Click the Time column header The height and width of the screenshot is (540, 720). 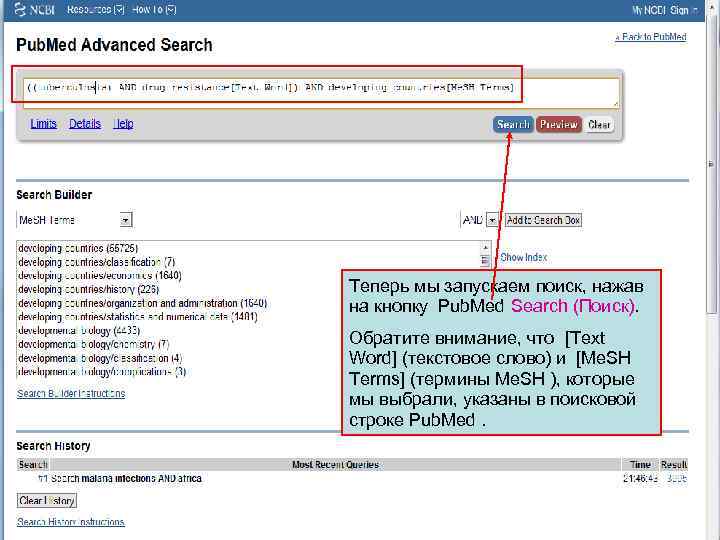[640, 465]
